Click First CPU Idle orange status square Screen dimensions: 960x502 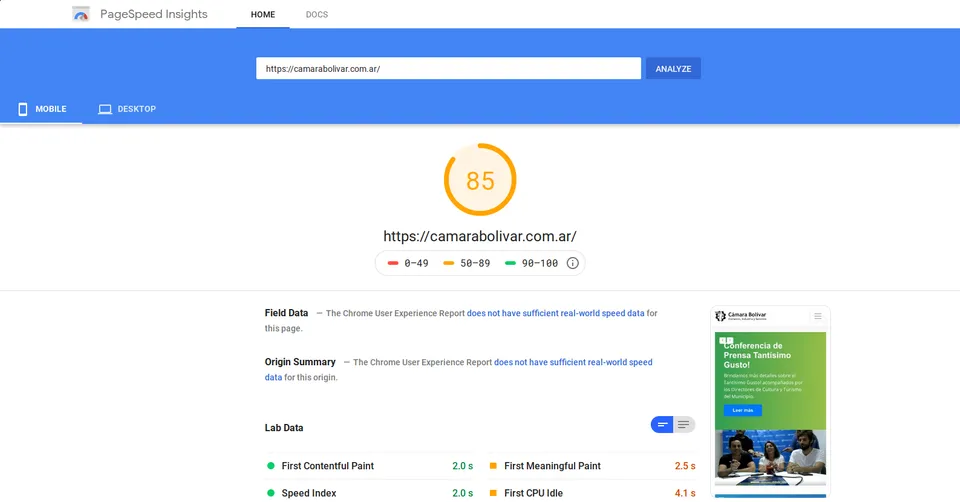pyautogui.click(x=493, y=493)
